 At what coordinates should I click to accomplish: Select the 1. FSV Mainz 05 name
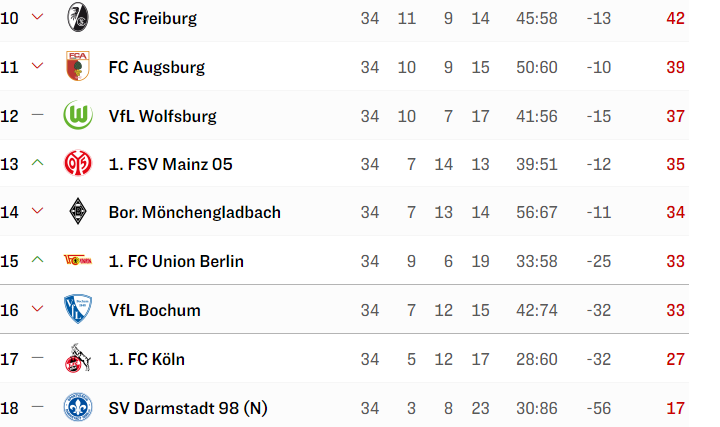tap(170, 164)
